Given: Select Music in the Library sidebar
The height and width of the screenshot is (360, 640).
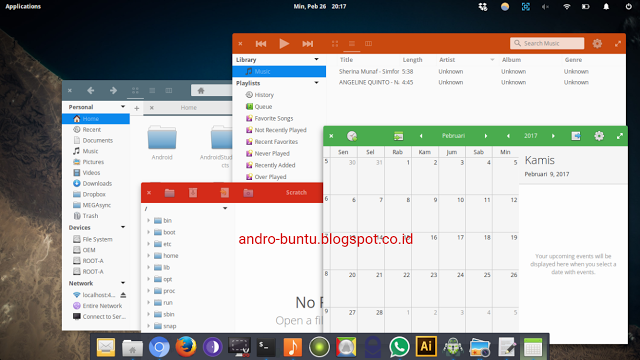Looking at the screenshot, I should click(x=279, y=71).
